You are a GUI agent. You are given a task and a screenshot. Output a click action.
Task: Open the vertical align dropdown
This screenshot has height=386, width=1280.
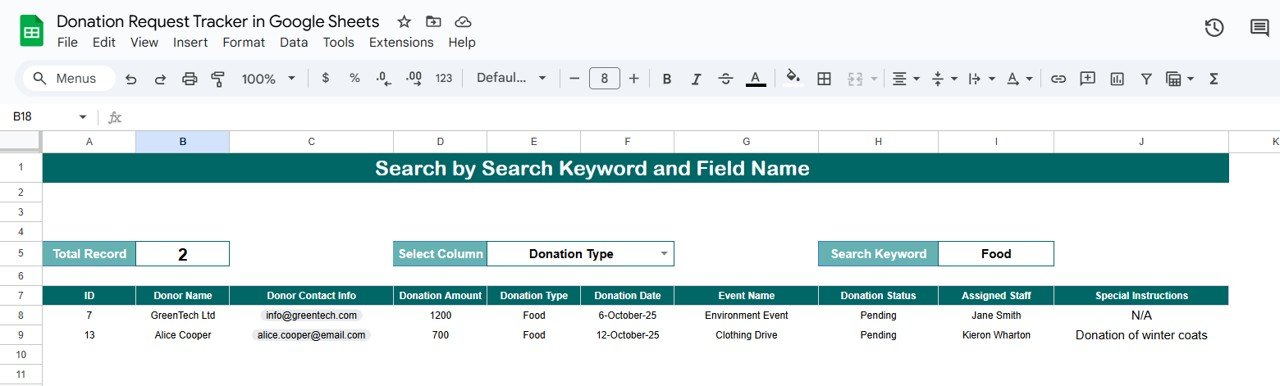click(x=944, y=78)
